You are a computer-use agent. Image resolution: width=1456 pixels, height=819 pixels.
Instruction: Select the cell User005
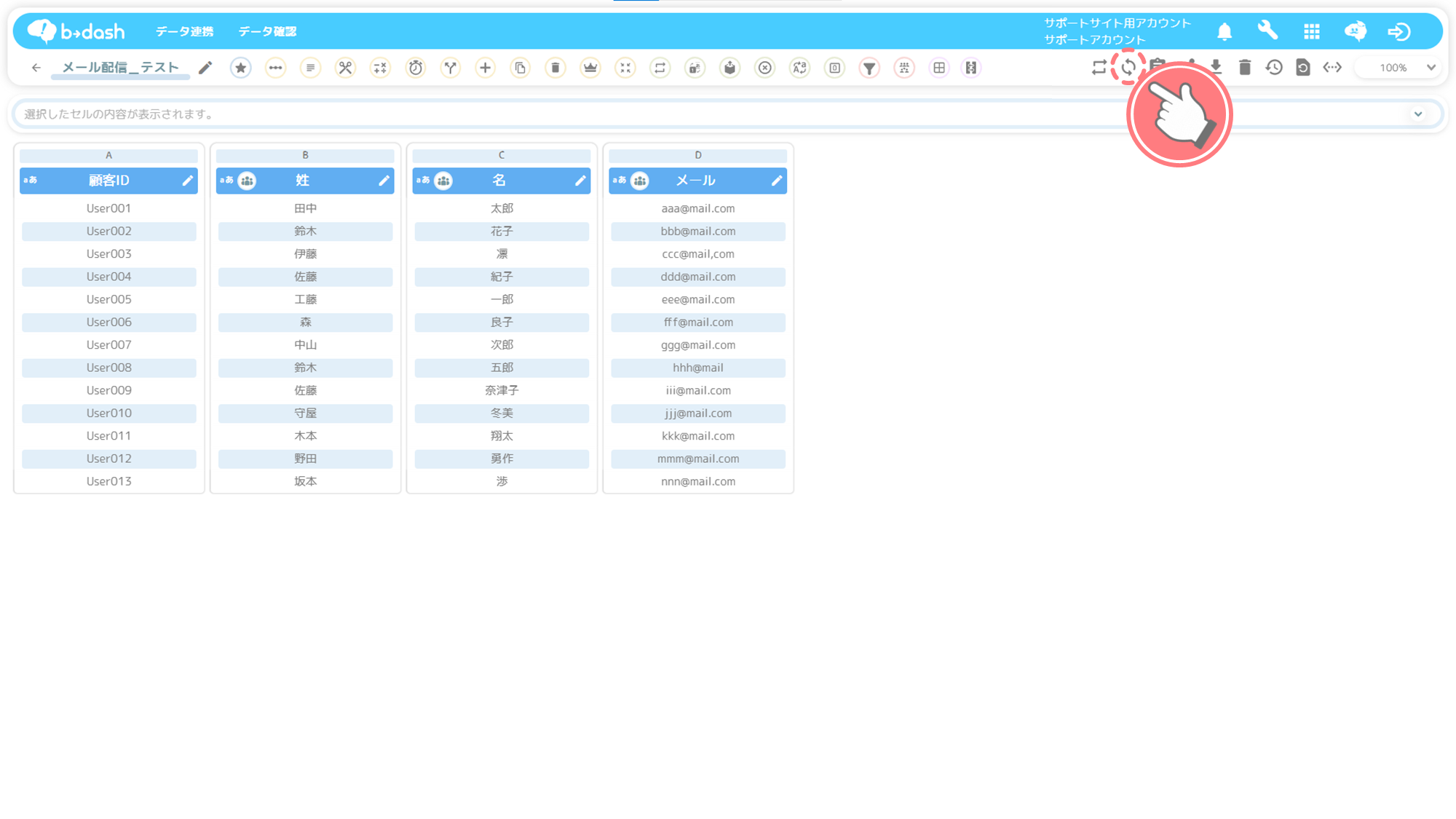[109, 299]
